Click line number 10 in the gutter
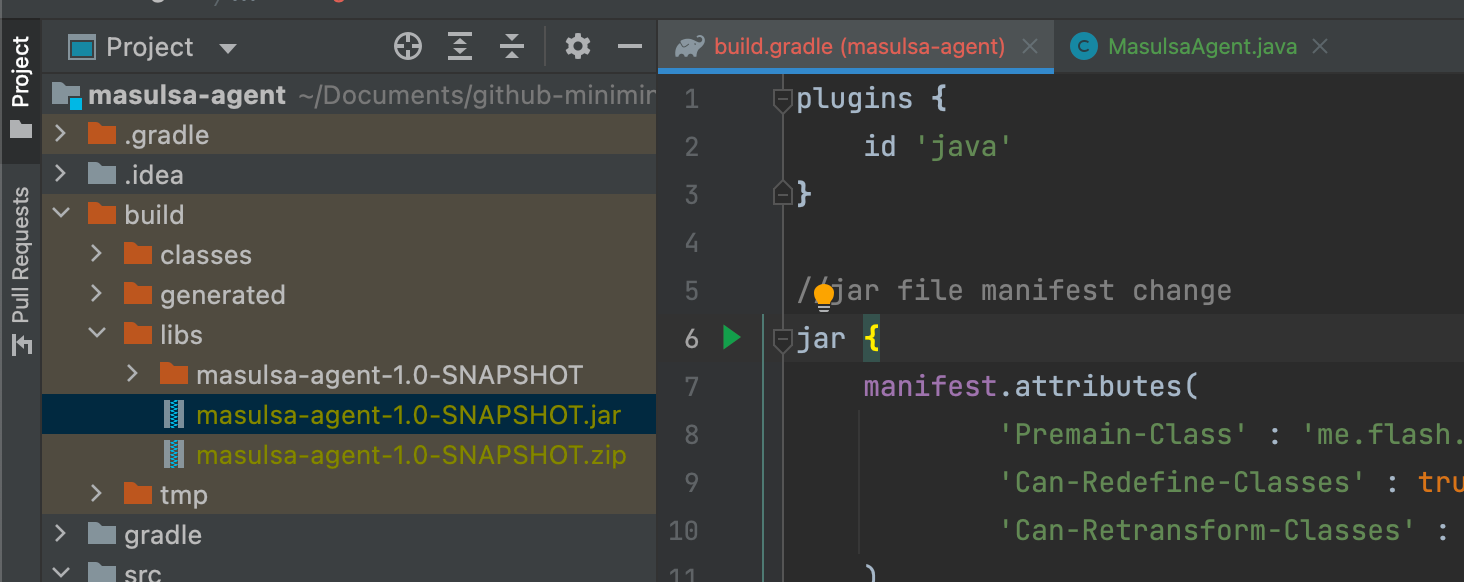 pyautogui.click(x=683, y=530)
